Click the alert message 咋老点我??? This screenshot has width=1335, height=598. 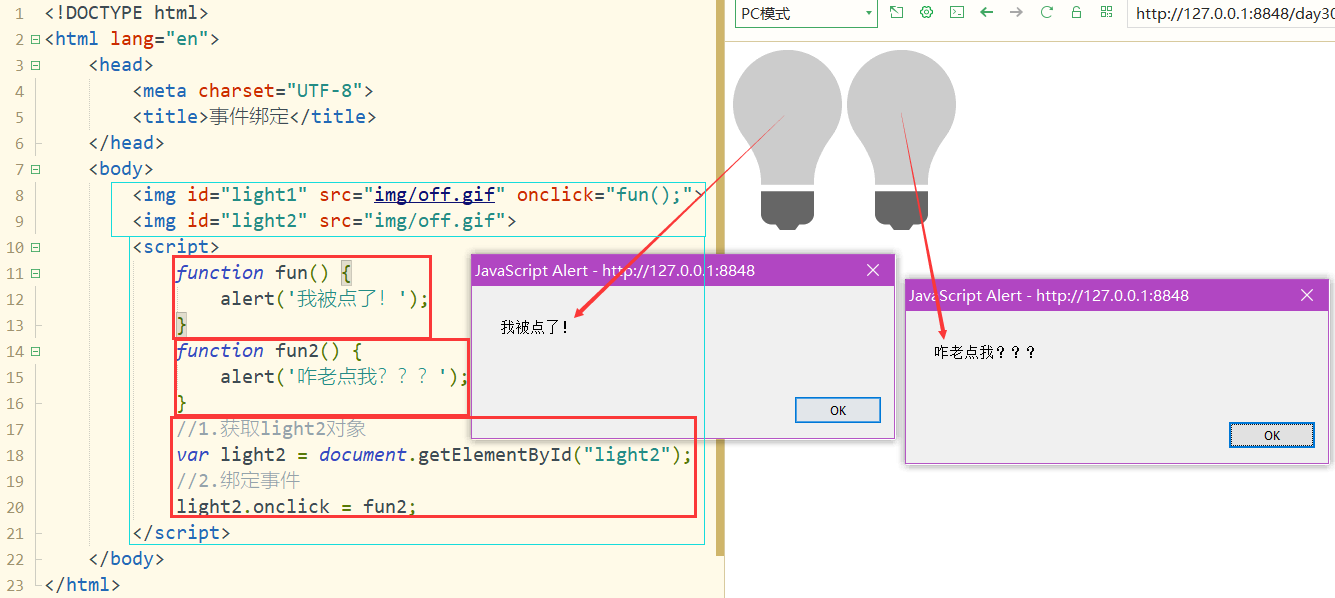point(985,352)
